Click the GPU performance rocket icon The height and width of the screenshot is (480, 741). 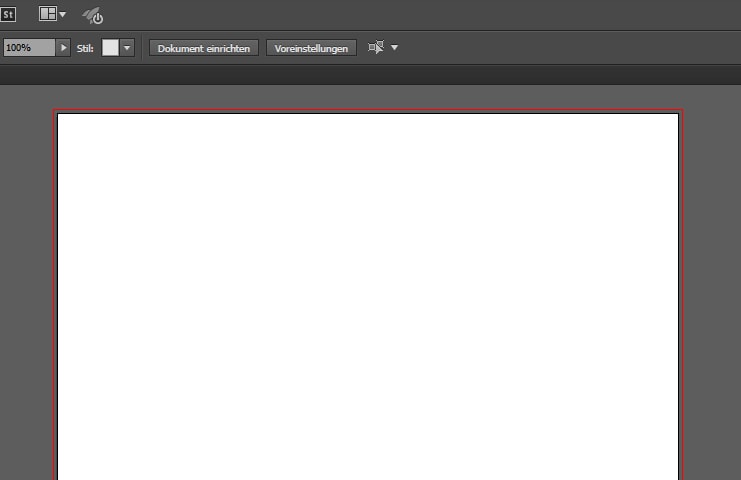pos(92,15)
